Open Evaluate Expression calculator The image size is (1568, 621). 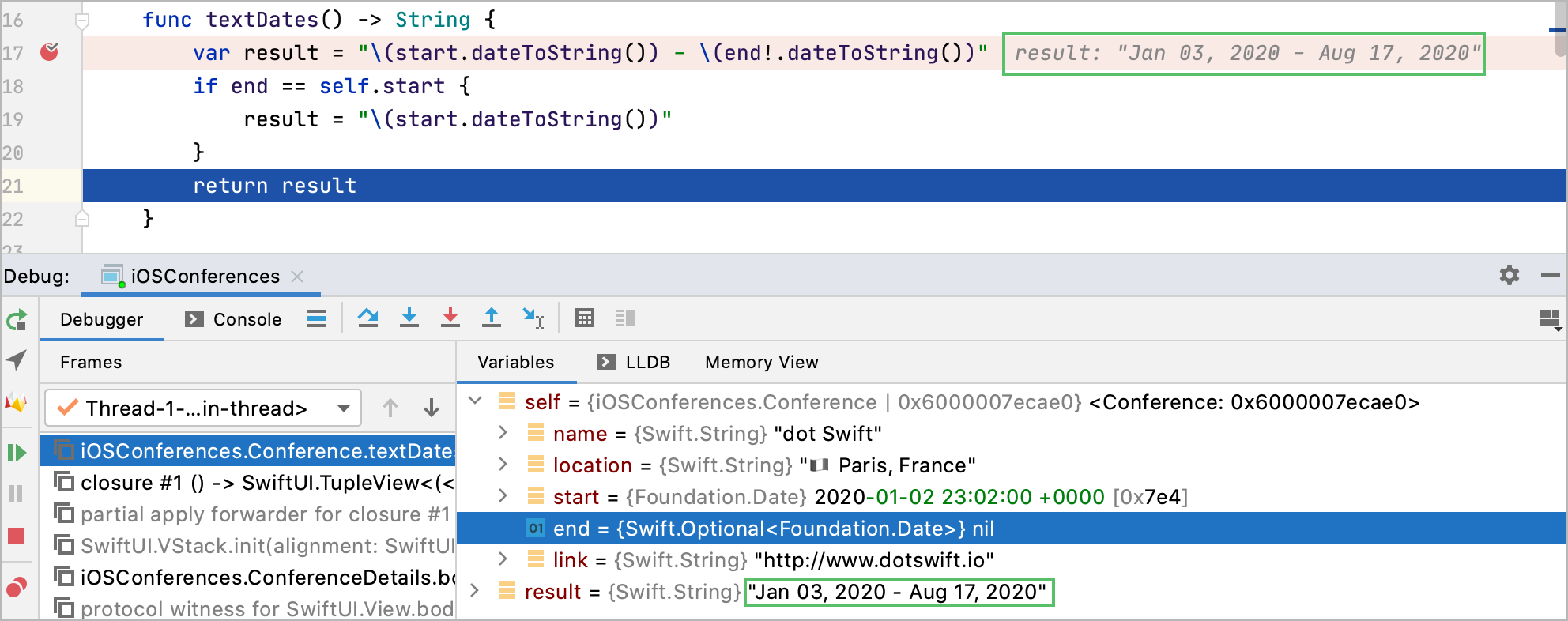coord(585,318)
